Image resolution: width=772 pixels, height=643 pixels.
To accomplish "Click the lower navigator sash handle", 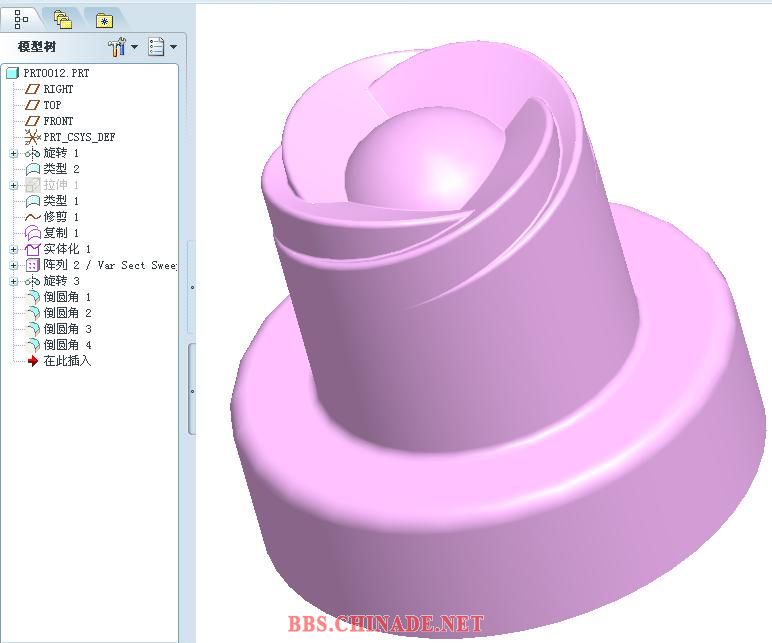I will 192,389.
